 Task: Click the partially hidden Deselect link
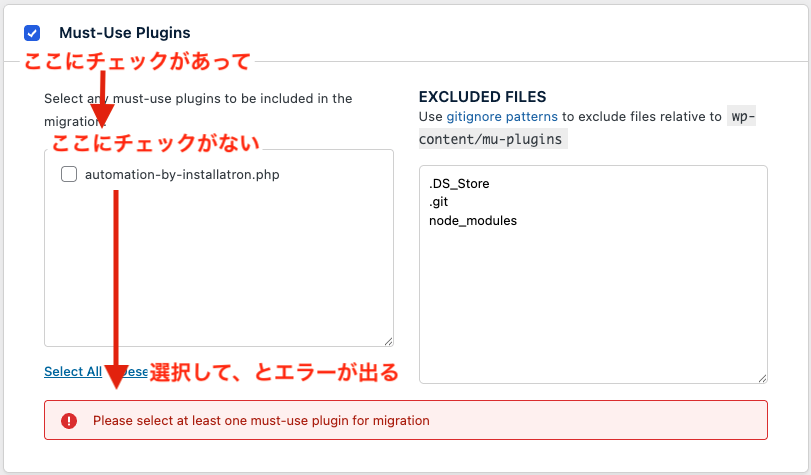click(138, 372)
